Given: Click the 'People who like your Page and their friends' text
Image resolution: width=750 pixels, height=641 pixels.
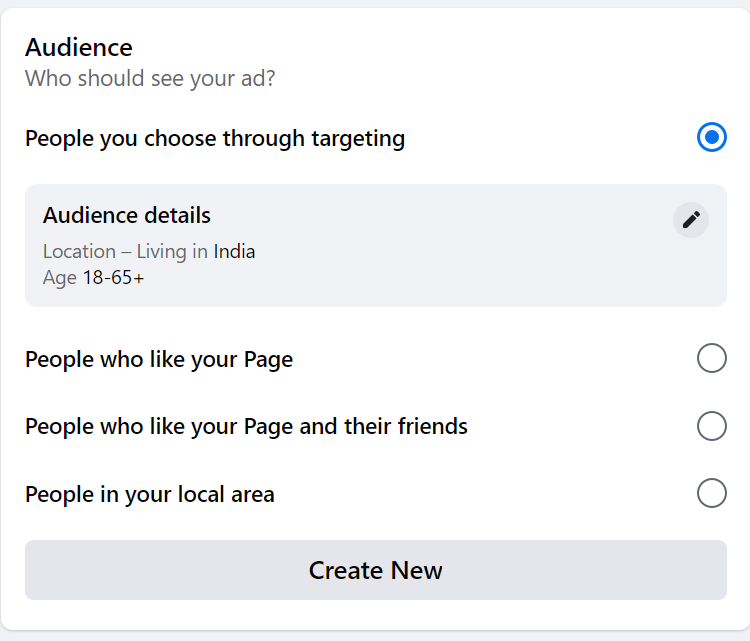Looking at the screenshot, I should [x=246, y=427].
